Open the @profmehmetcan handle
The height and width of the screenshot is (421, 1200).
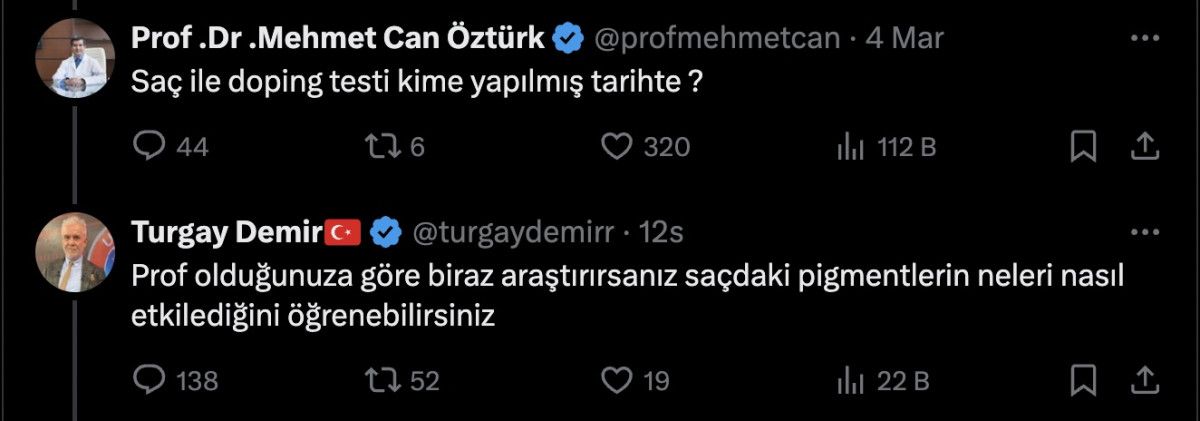tap(717, 39)
